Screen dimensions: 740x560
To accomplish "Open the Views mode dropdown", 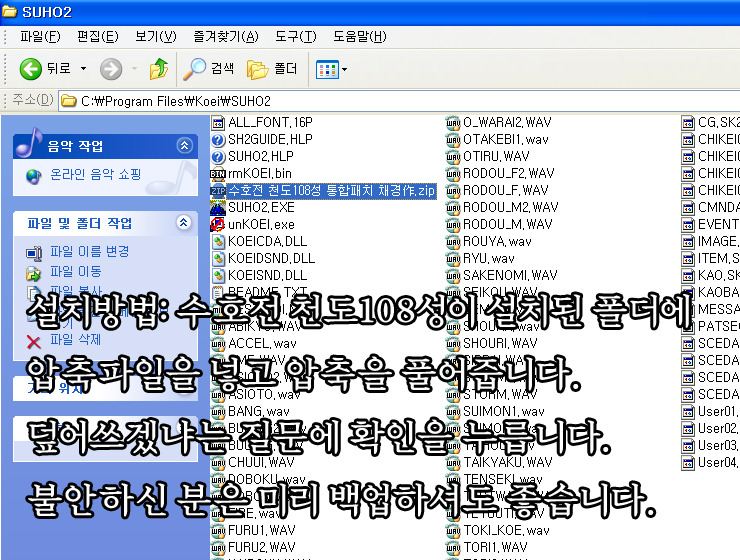I will tap(344, 69).
